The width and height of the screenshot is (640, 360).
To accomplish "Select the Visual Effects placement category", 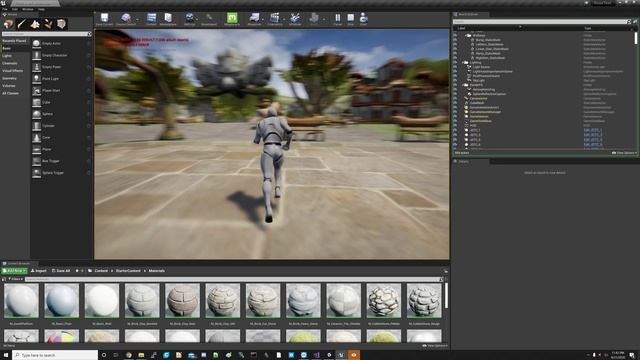I will tap(13, 71).
